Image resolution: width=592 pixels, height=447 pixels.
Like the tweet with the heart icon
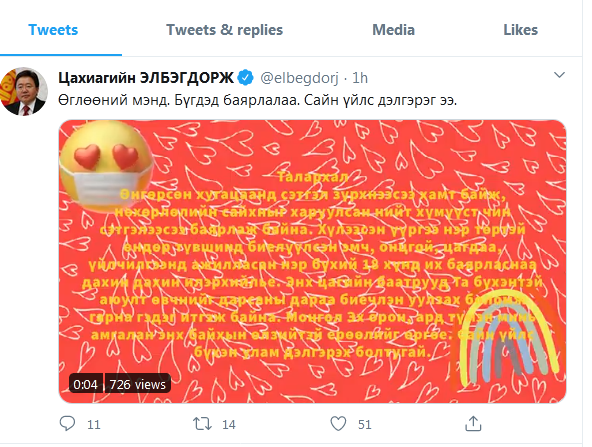tap(338, 424)
